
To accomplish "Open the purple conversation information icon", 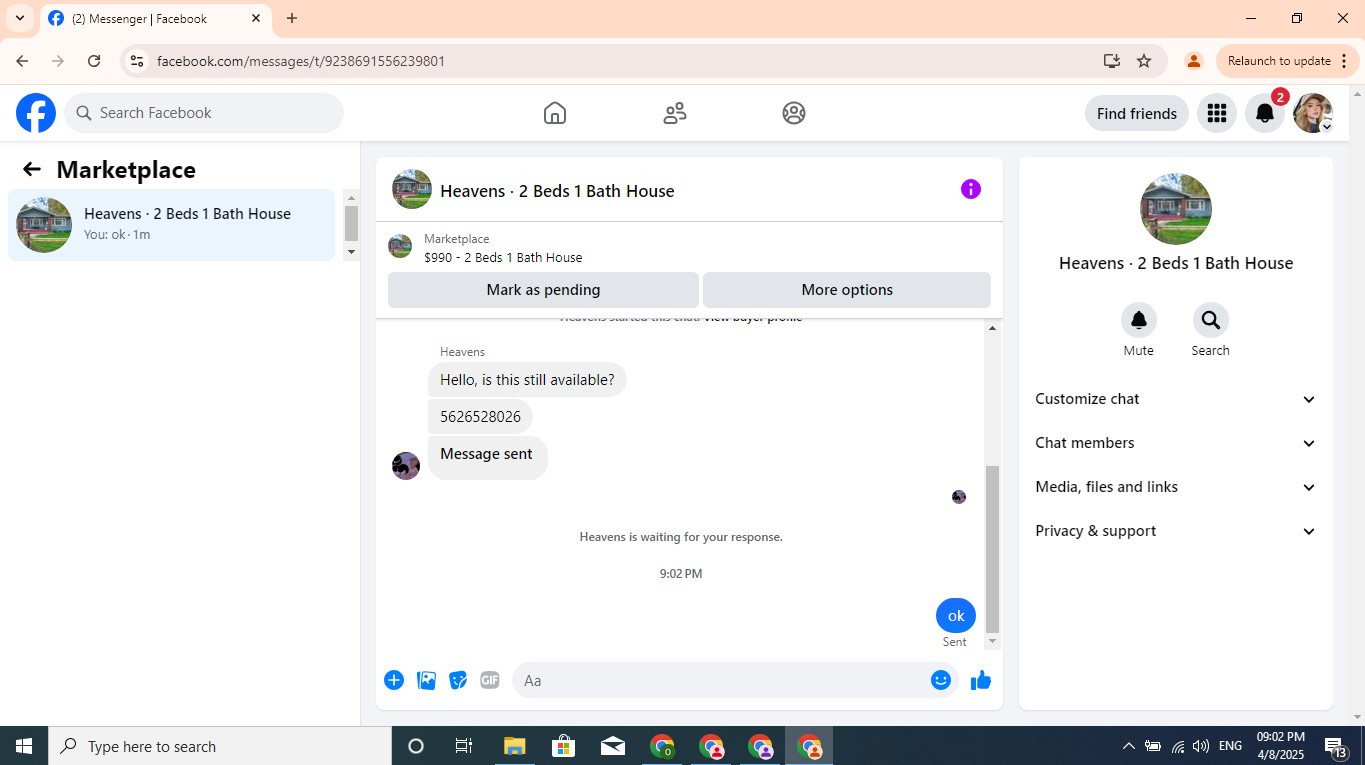I will 971,189.
